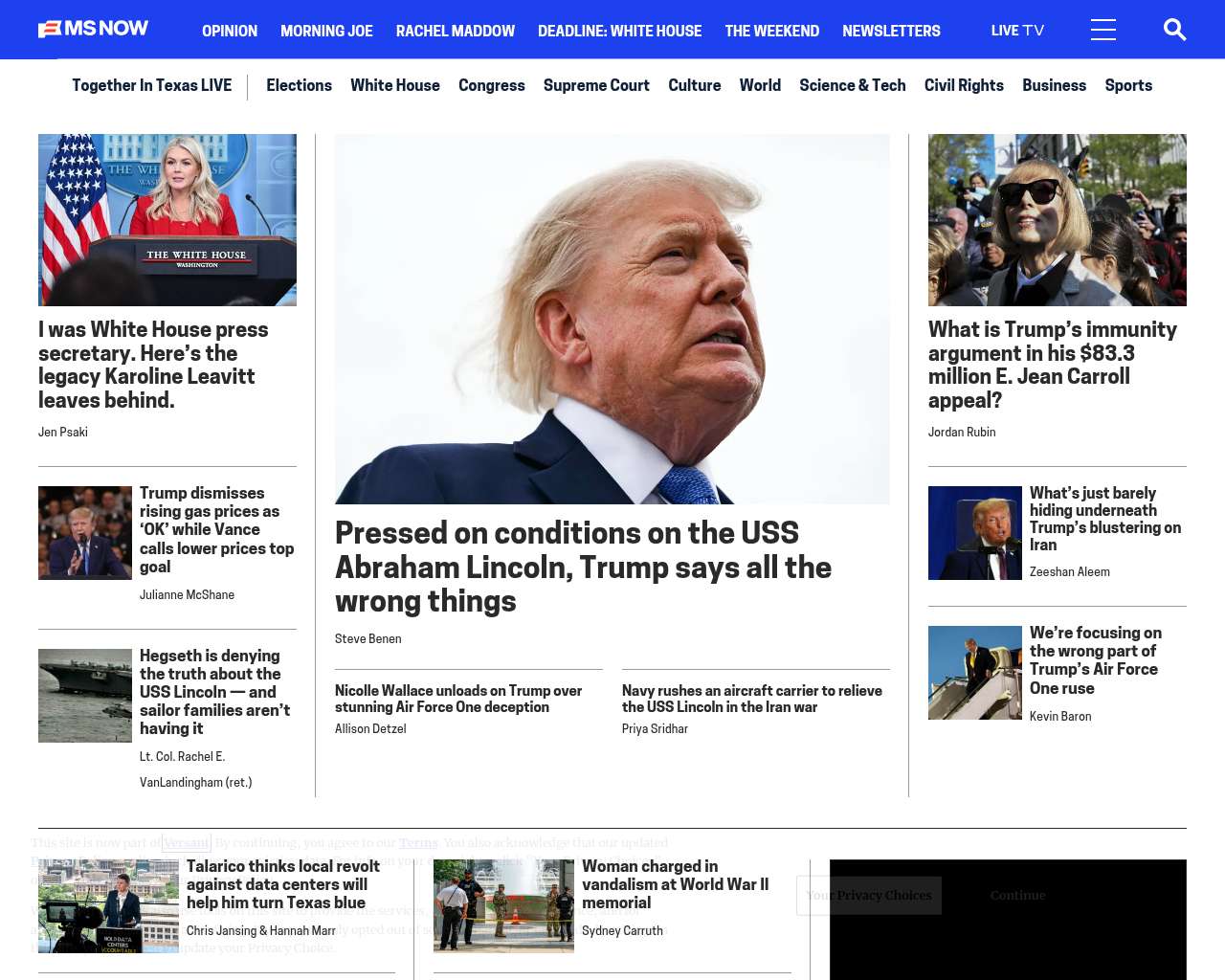This screenshot has height=980, width=1225.
Task: Watch Live TV link
Action: [1017, 31]
